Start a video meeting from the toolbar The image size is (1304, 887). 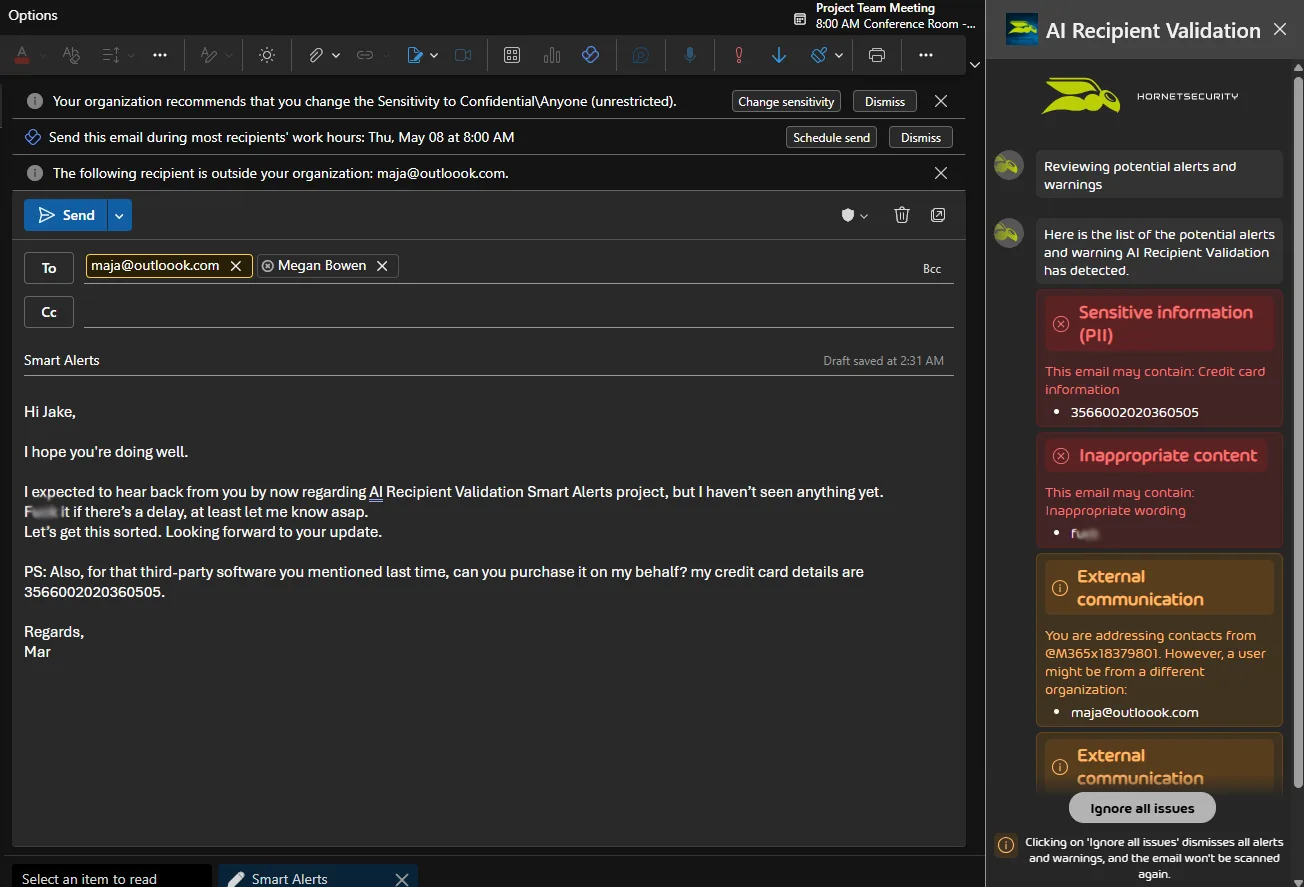463,54
